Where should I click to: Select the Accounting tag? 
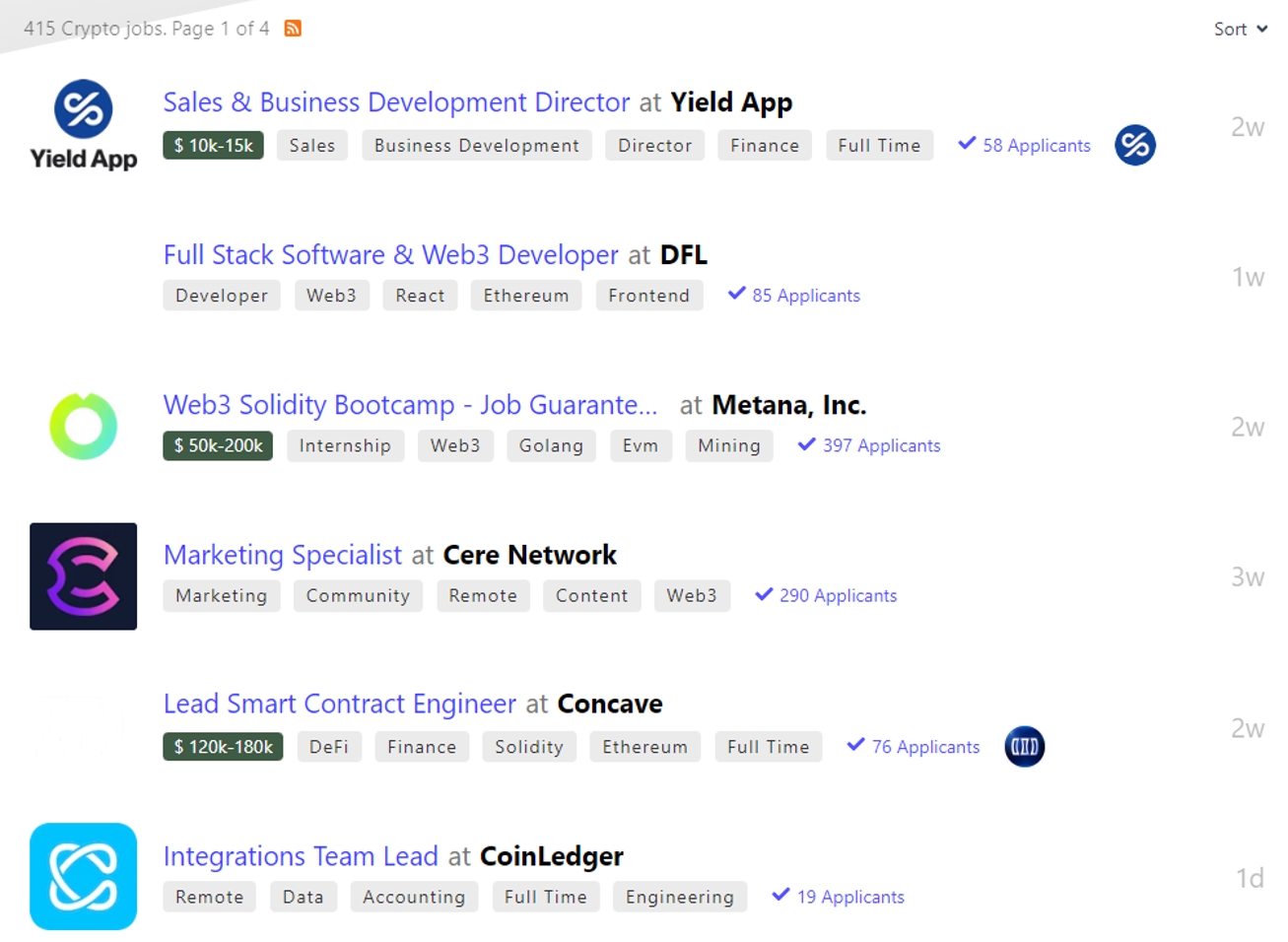coord(414,897)
